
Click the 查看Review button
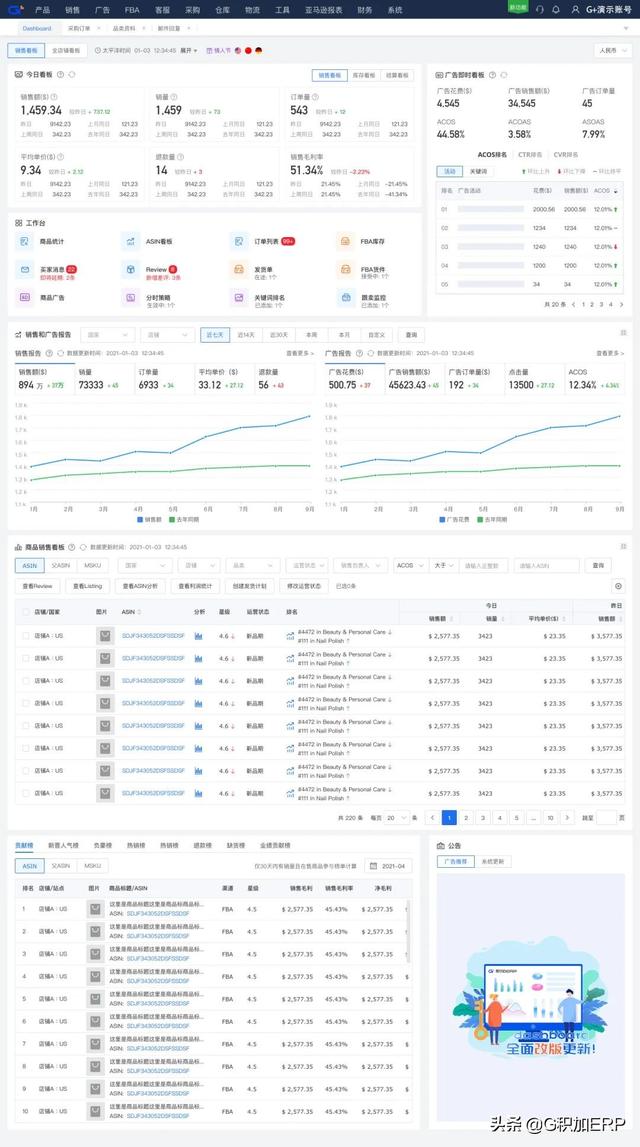pyautogui.click(x=37, y=586)
